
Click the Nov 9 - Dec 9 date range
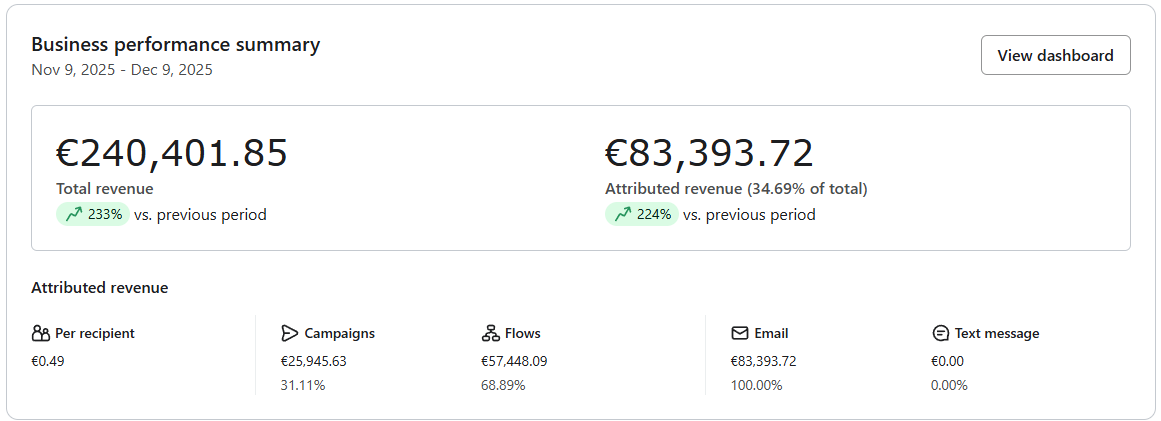(121, 70)
